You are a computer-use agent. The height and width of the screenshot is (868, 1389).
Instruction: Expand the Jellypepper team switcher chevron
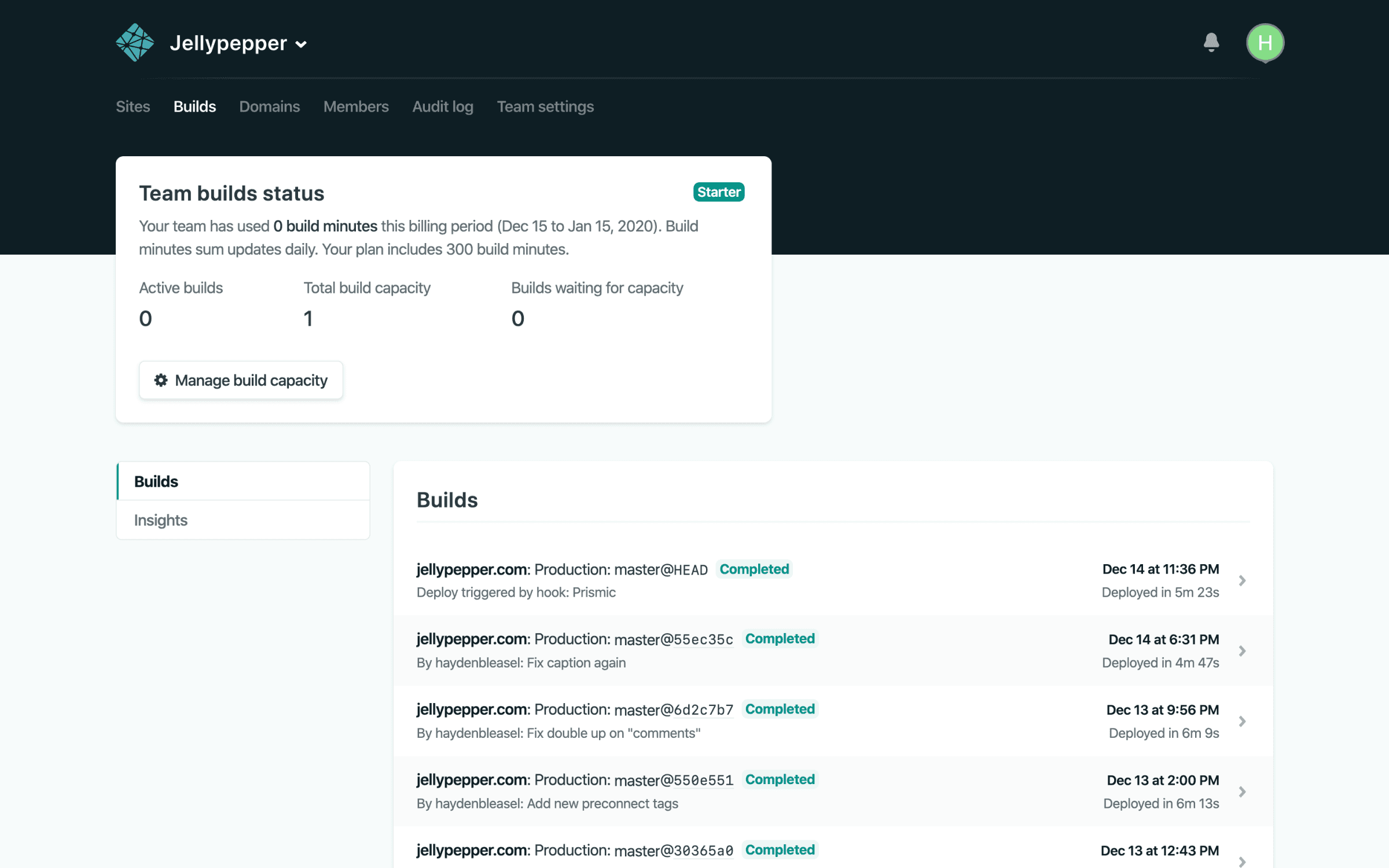[301, 45]
